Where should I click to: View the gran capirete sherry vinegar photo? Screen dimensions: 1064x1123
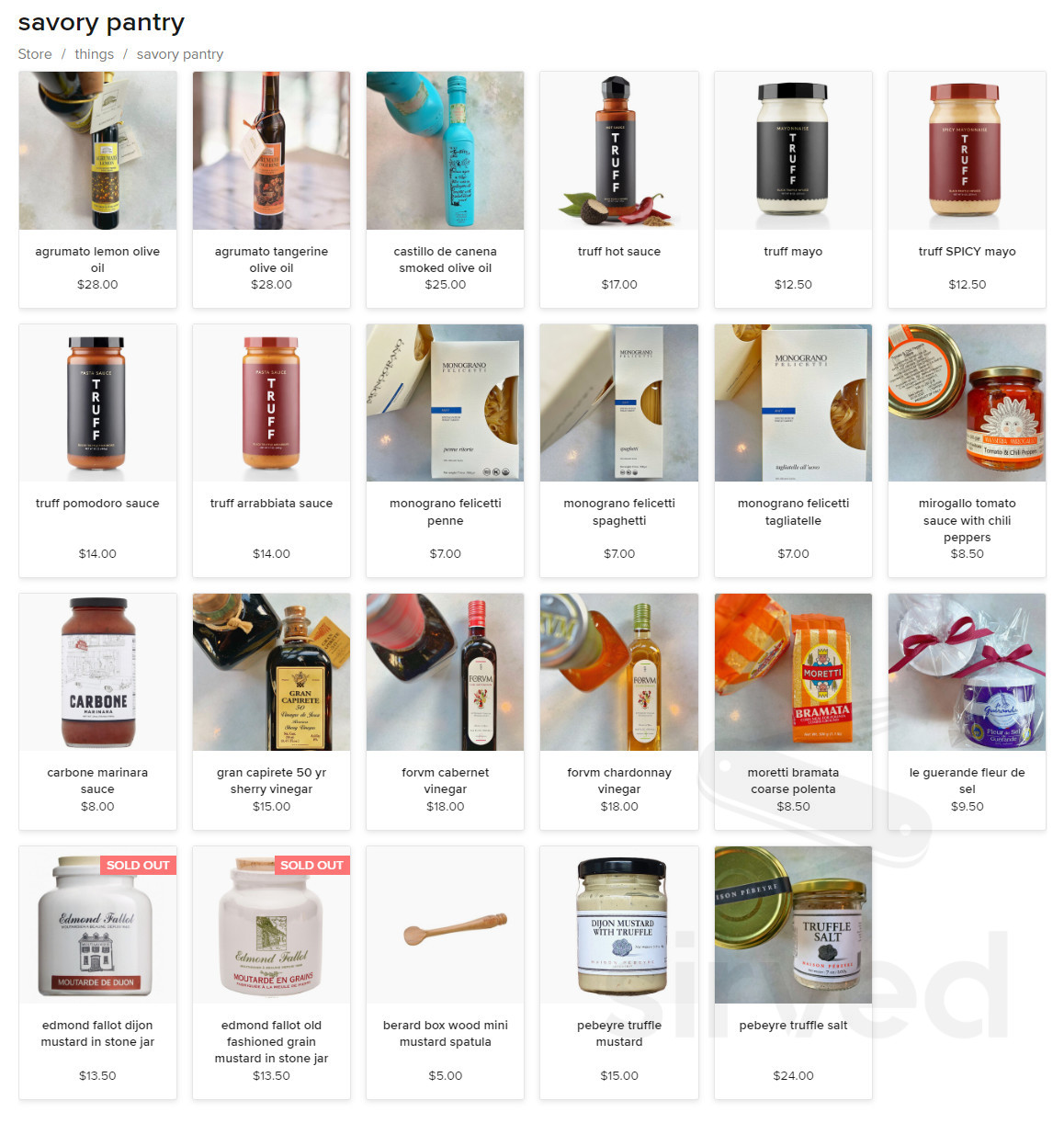[x=271, y=672]
